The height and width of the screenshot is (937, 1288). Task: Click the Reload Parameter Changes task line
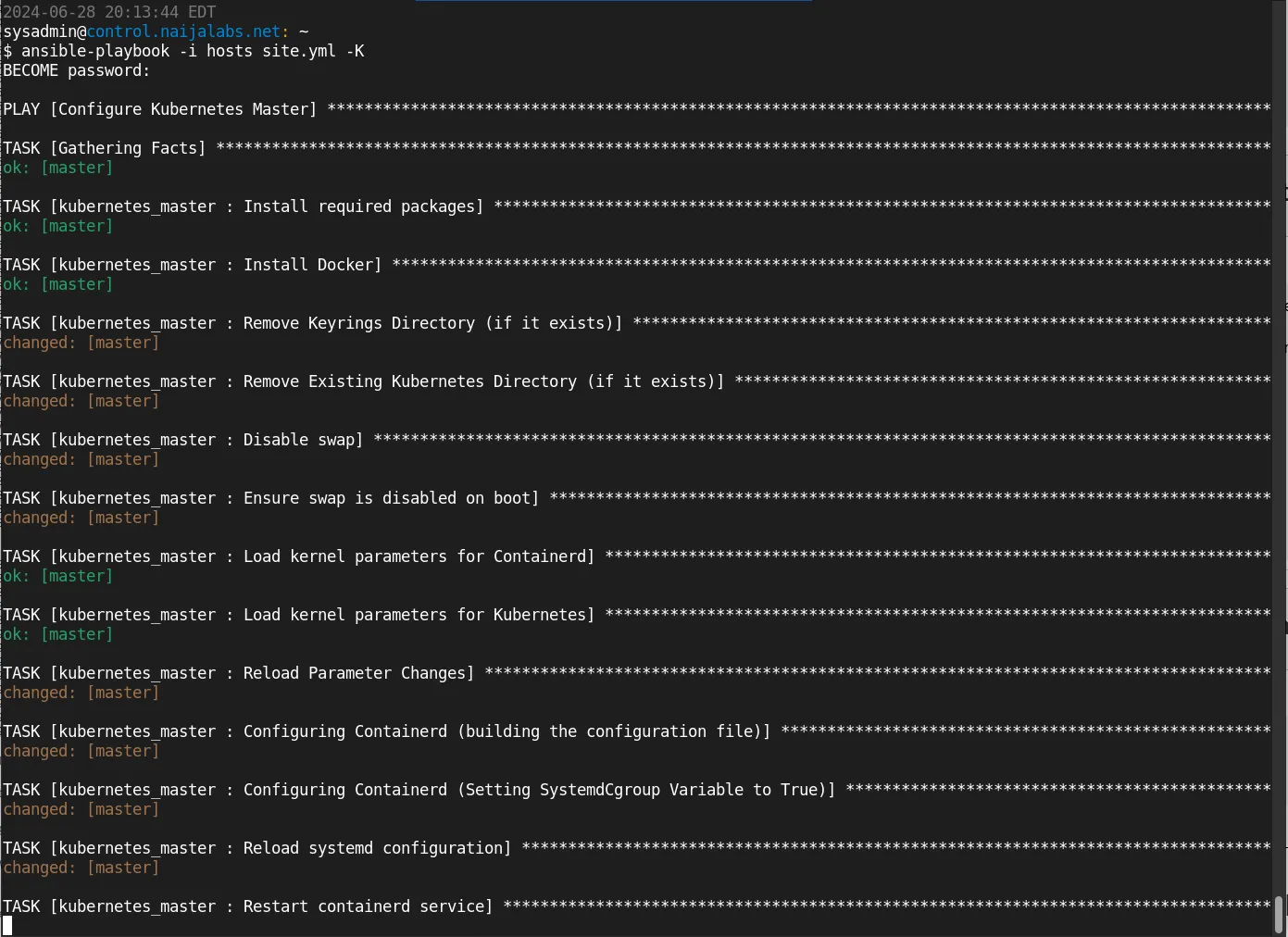click(x=636, y=673)
